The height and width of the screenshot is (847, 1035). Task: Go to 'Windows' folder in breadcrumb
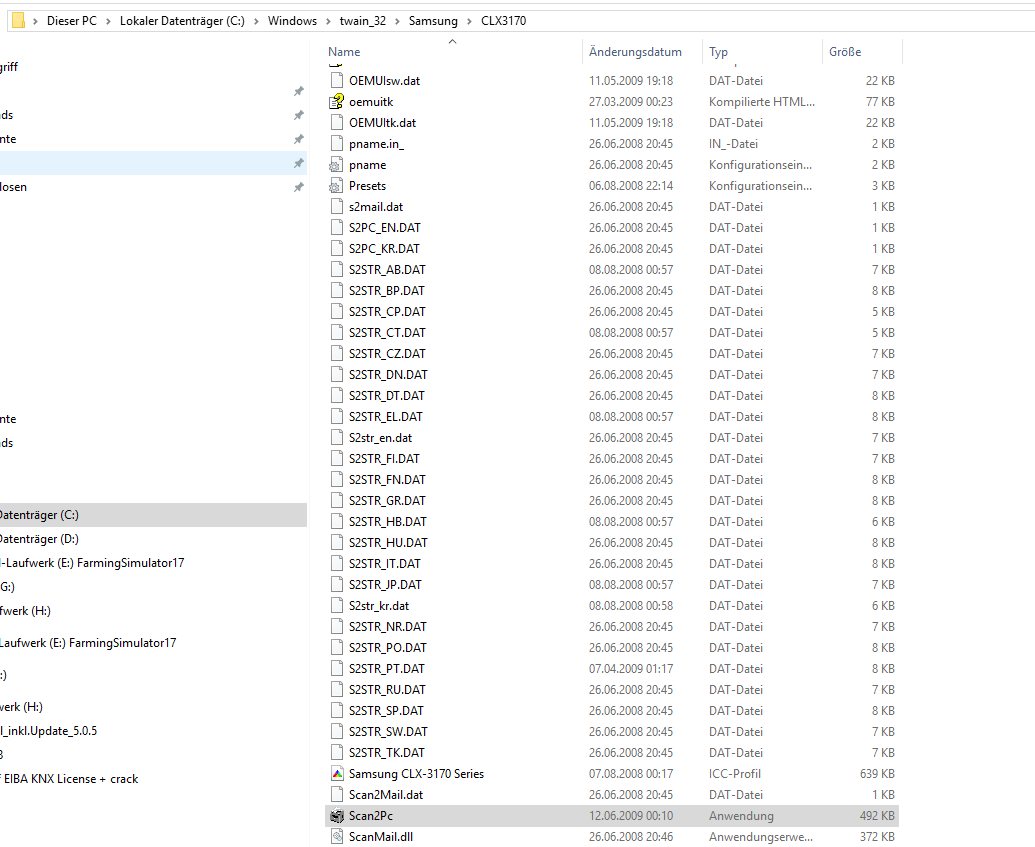tap(292, 21)
